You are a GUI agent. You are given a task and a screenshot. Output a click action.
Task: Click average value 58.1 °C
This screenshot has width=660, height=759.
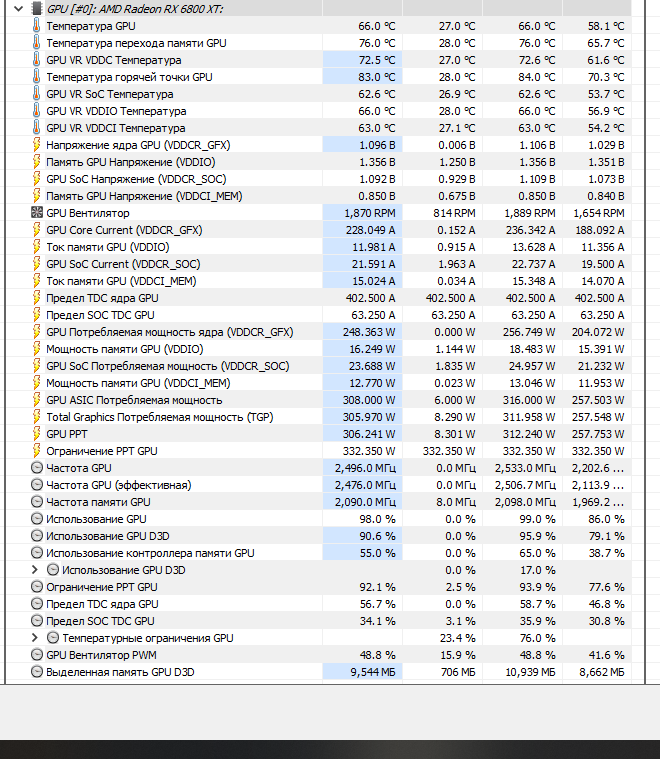tap(606, 26)
